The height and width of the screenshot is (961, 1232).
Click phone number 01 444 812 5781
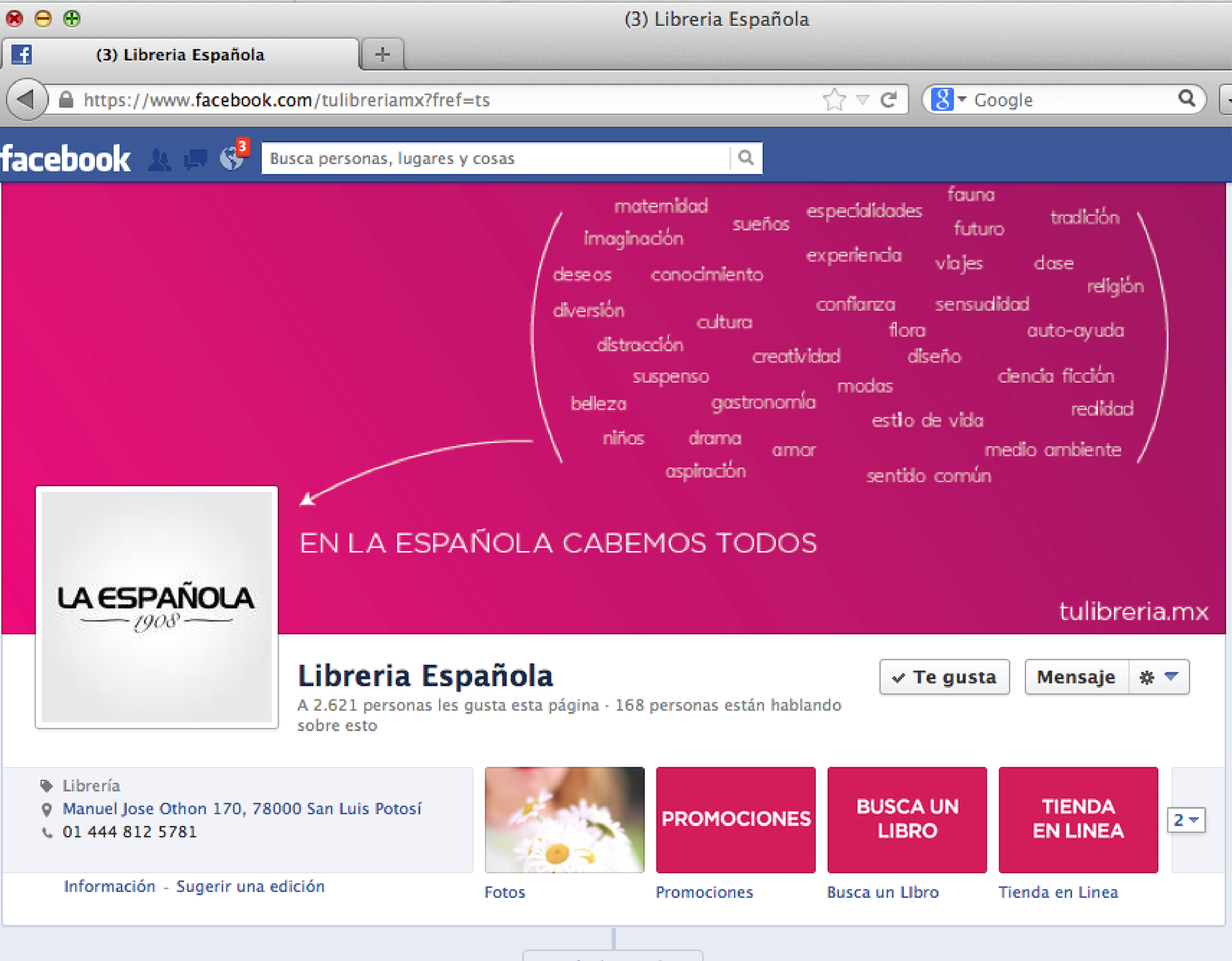(x=130, y=832)
